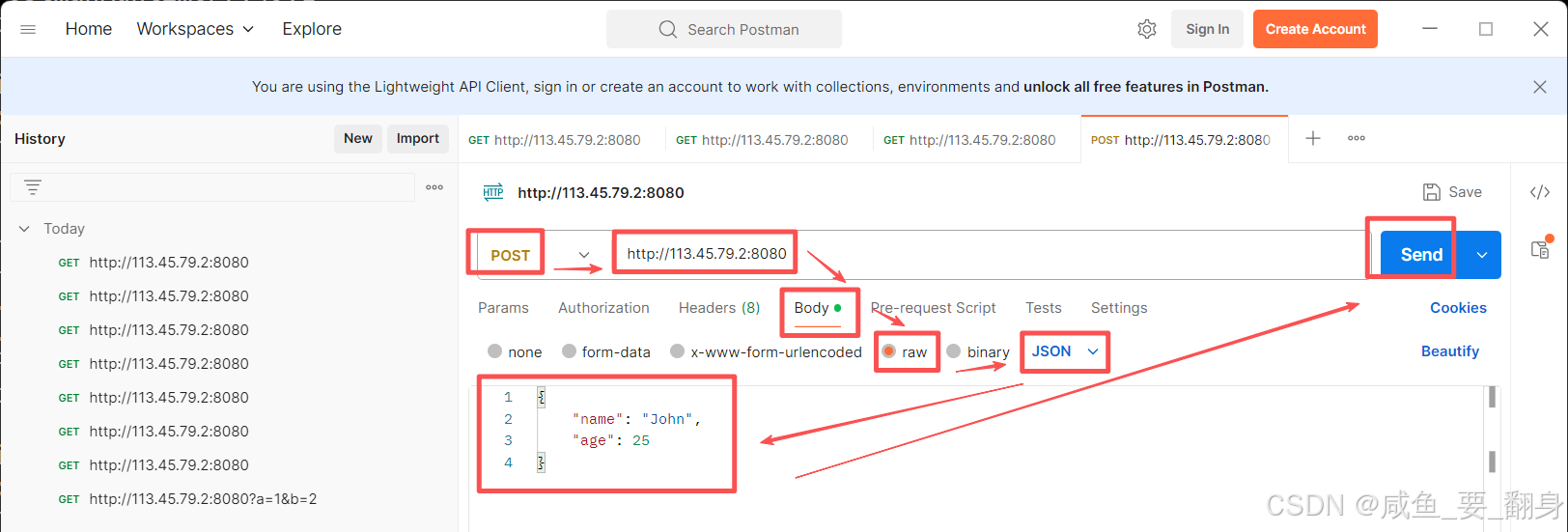1568x532 pixels.
Task: Click the Import button
Action: 418,138
